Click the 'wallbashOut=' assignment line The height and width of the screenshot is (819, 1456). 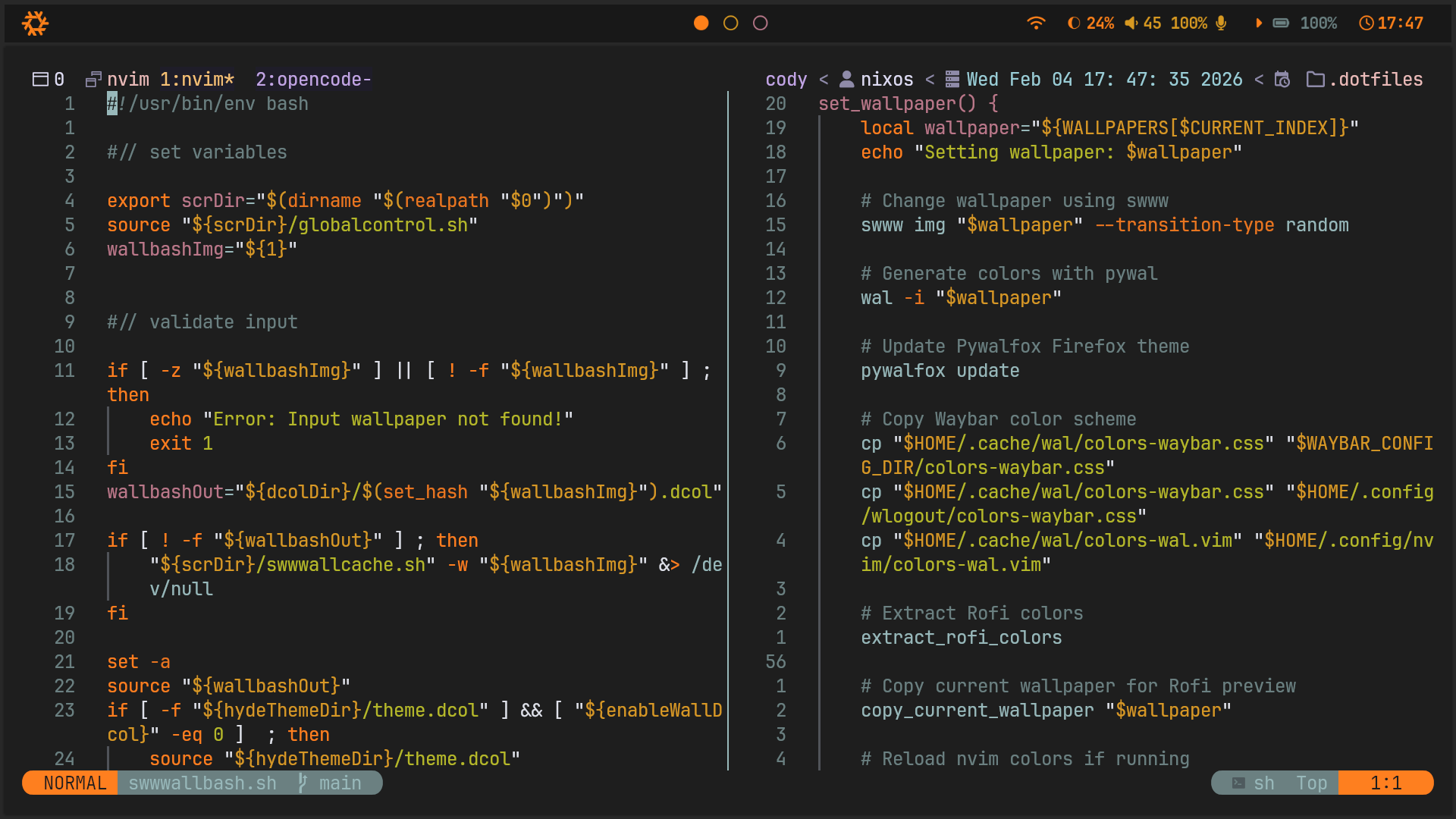[x=415, y=492]
